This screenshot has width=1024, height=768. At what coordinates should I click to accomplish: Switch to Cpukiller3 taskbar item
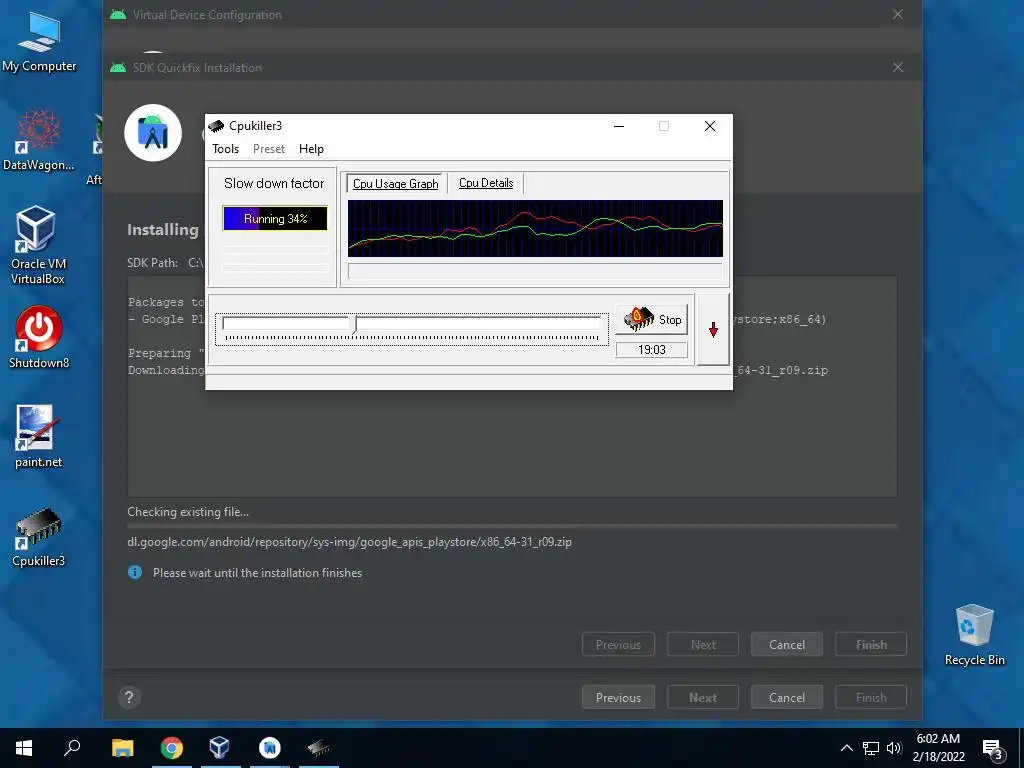click(x=319, y=748)
